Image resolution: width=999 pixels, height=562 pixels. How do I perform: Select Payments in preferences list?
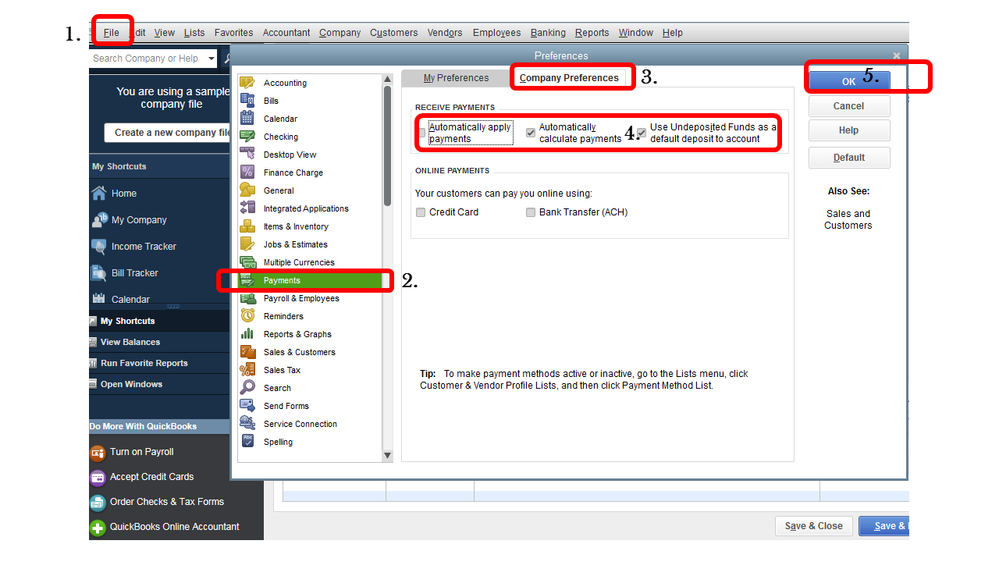click(310, 280)
